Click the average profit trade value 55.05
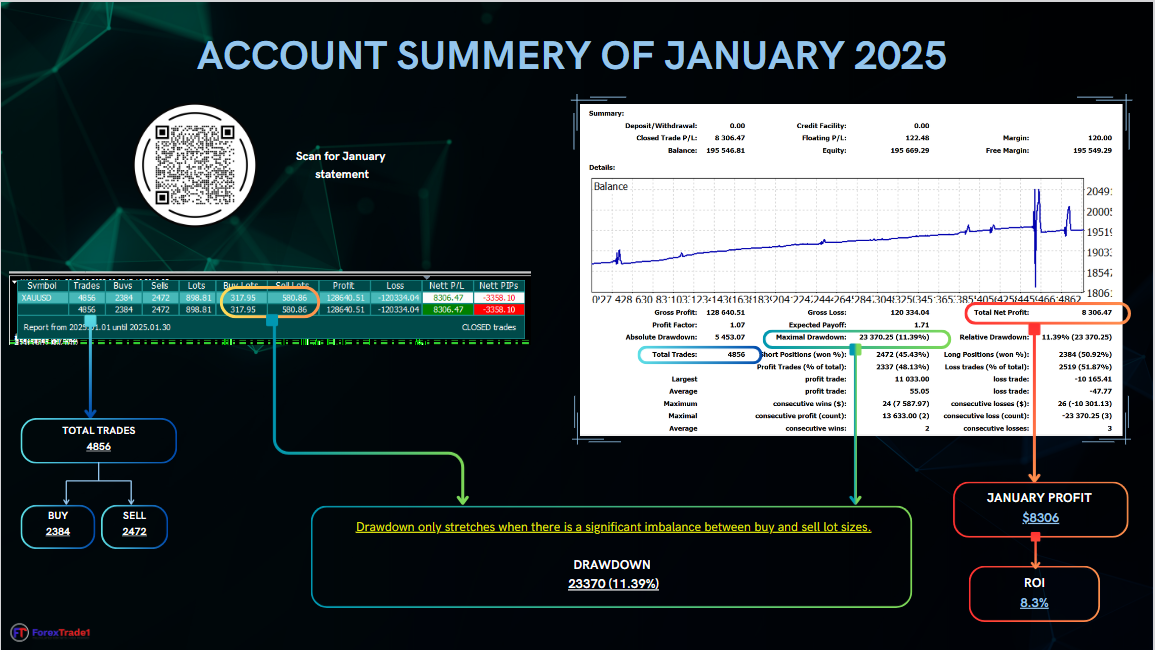Image resolution: width=1155 pixels, height=650 pixels. [x=919, y=391]
